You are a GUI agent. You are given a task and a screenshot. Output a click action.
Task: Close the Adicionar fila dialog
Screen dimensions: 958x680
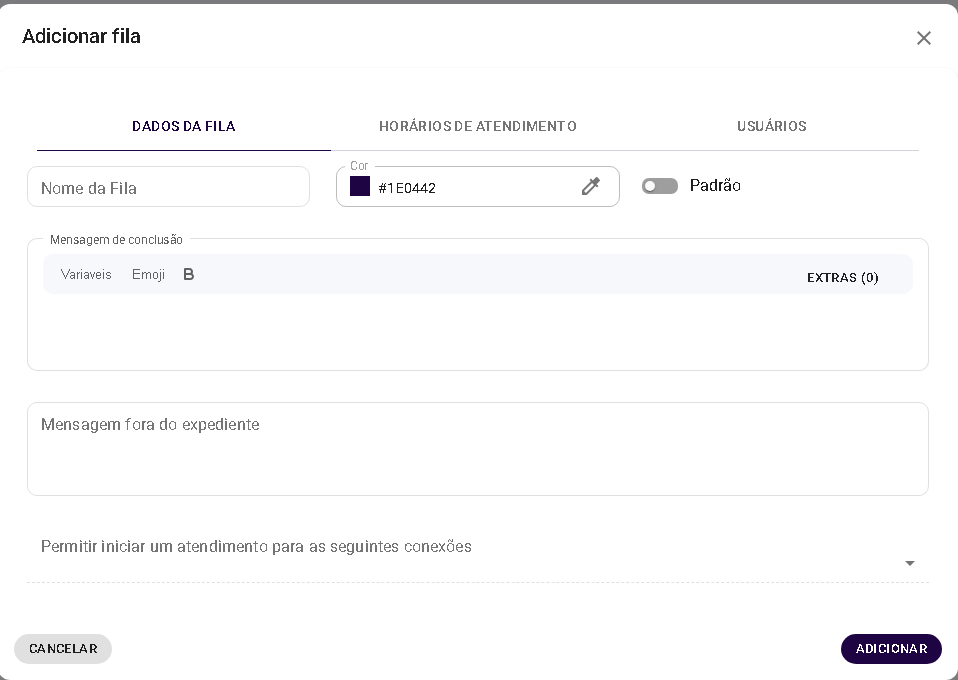[x=923, y=38]
